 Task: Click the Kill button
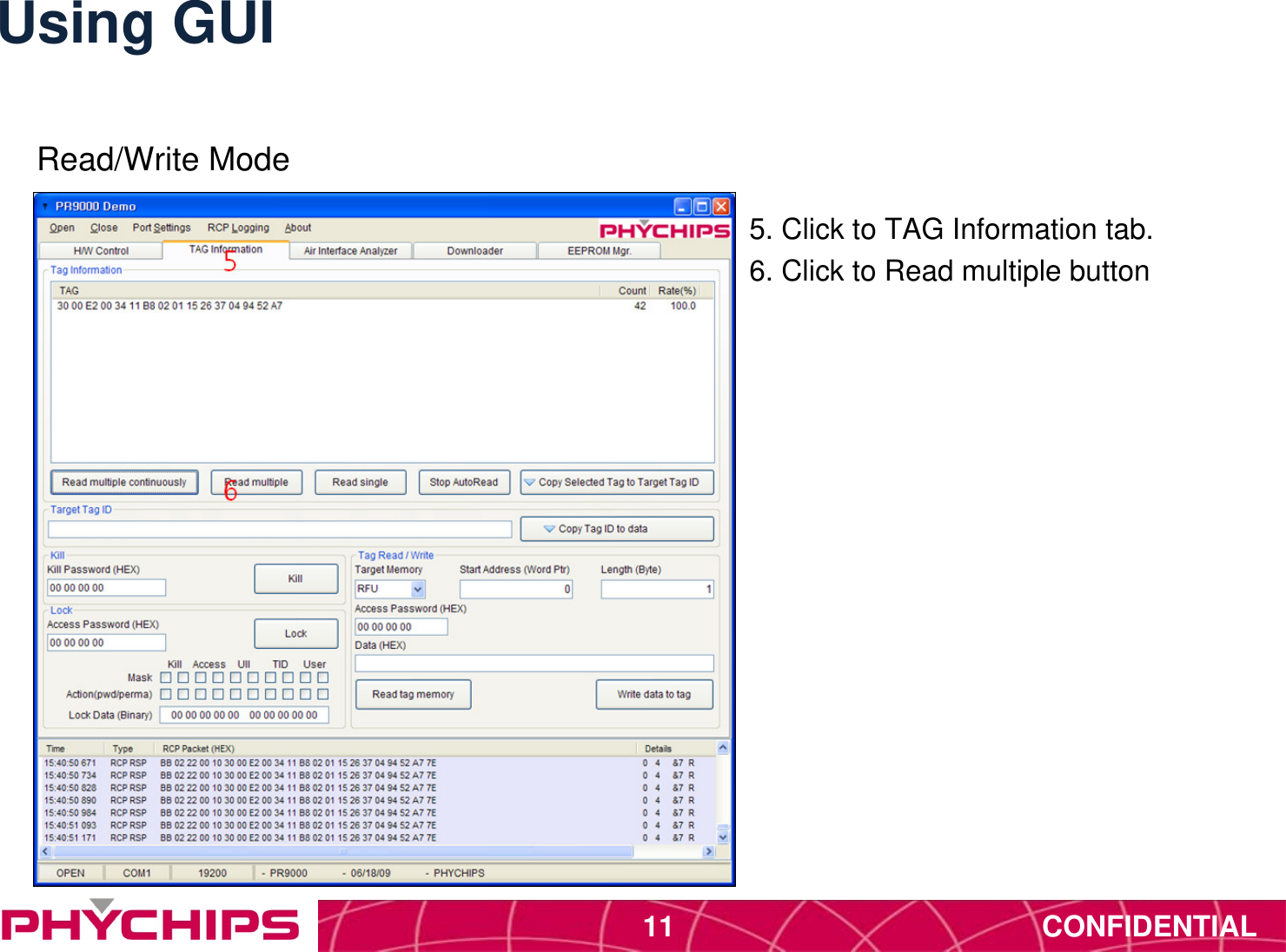(295, 578)
